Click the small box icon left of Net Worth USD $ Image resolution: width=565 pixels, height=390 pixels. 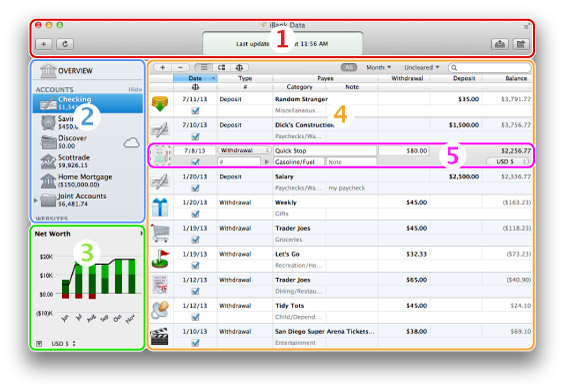coord(39,344)
